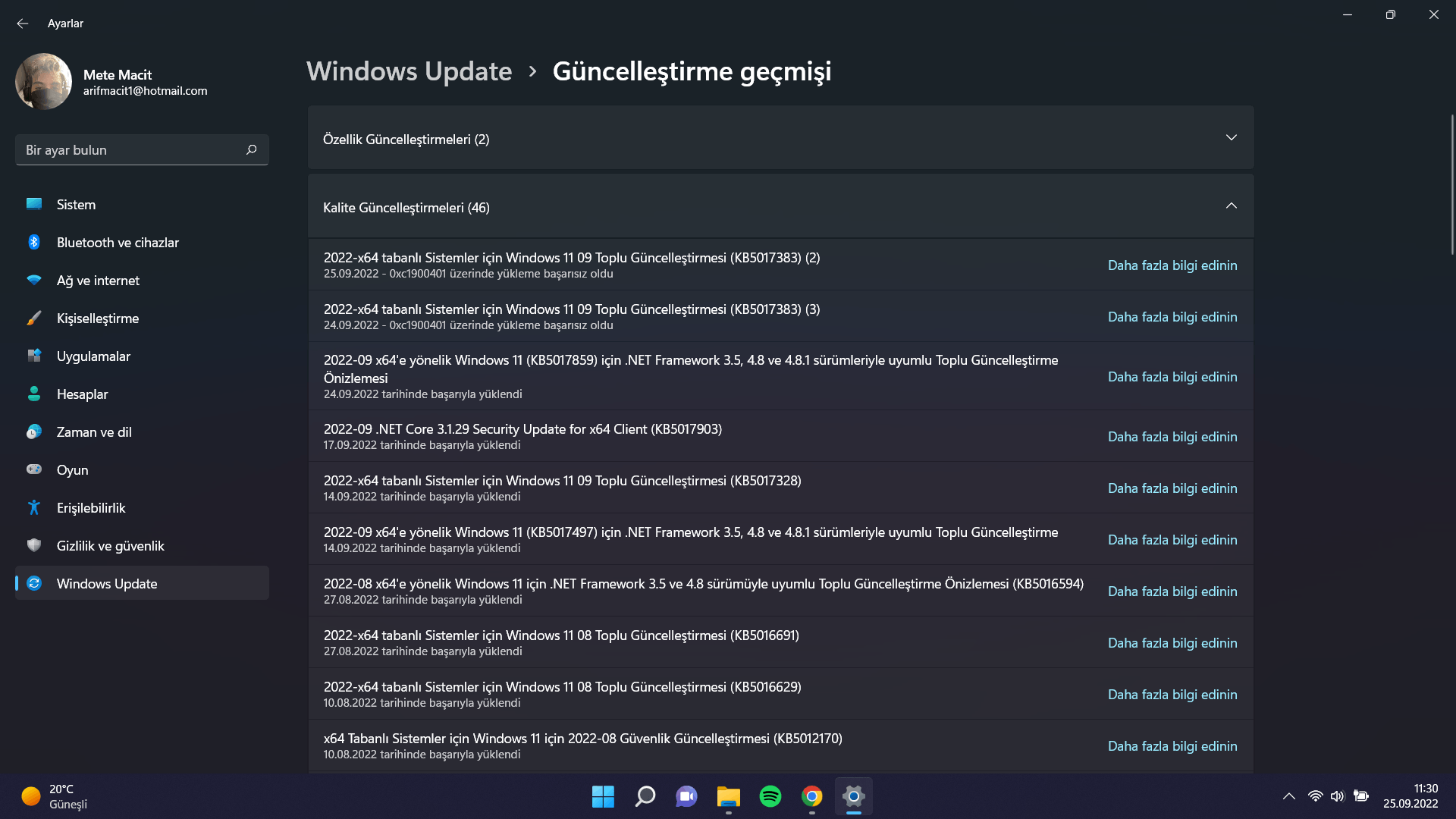The width and height of the screenshot is (1456, 819).
Task: Open Gizlilik ve güvenlik section
Action: pos(110,546)
